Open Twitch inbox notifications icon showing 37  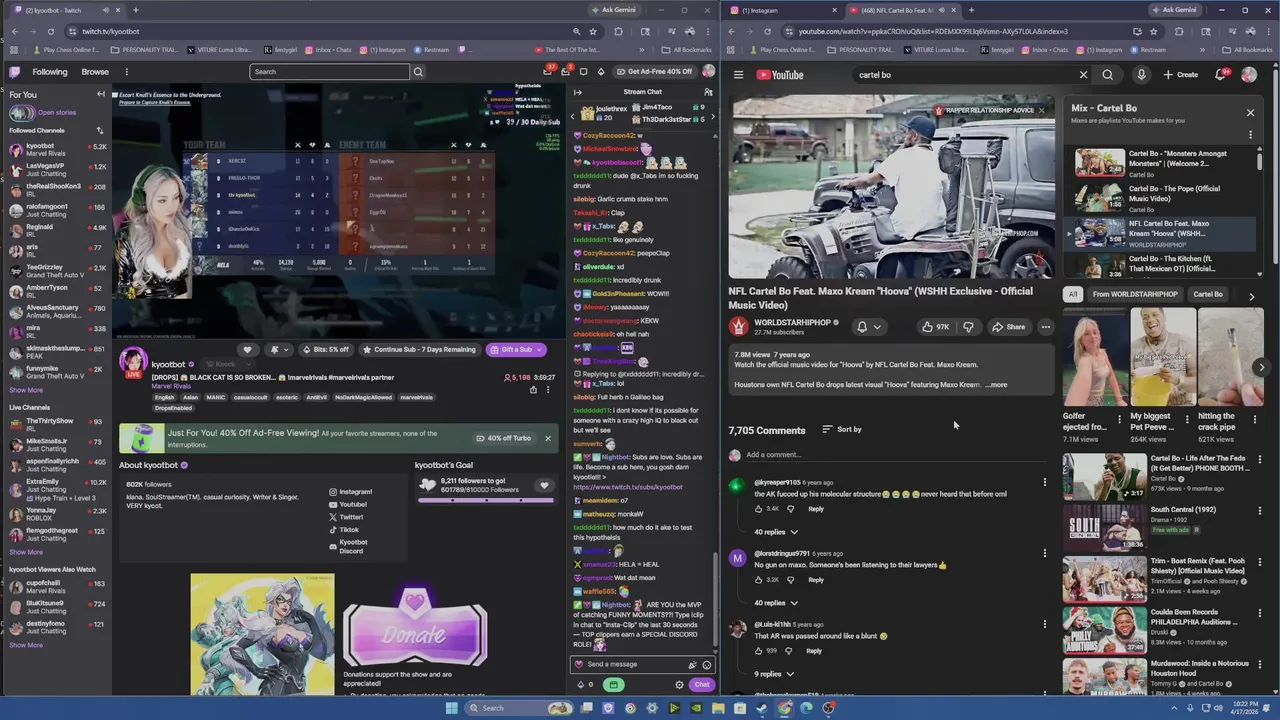pos(548,72)
